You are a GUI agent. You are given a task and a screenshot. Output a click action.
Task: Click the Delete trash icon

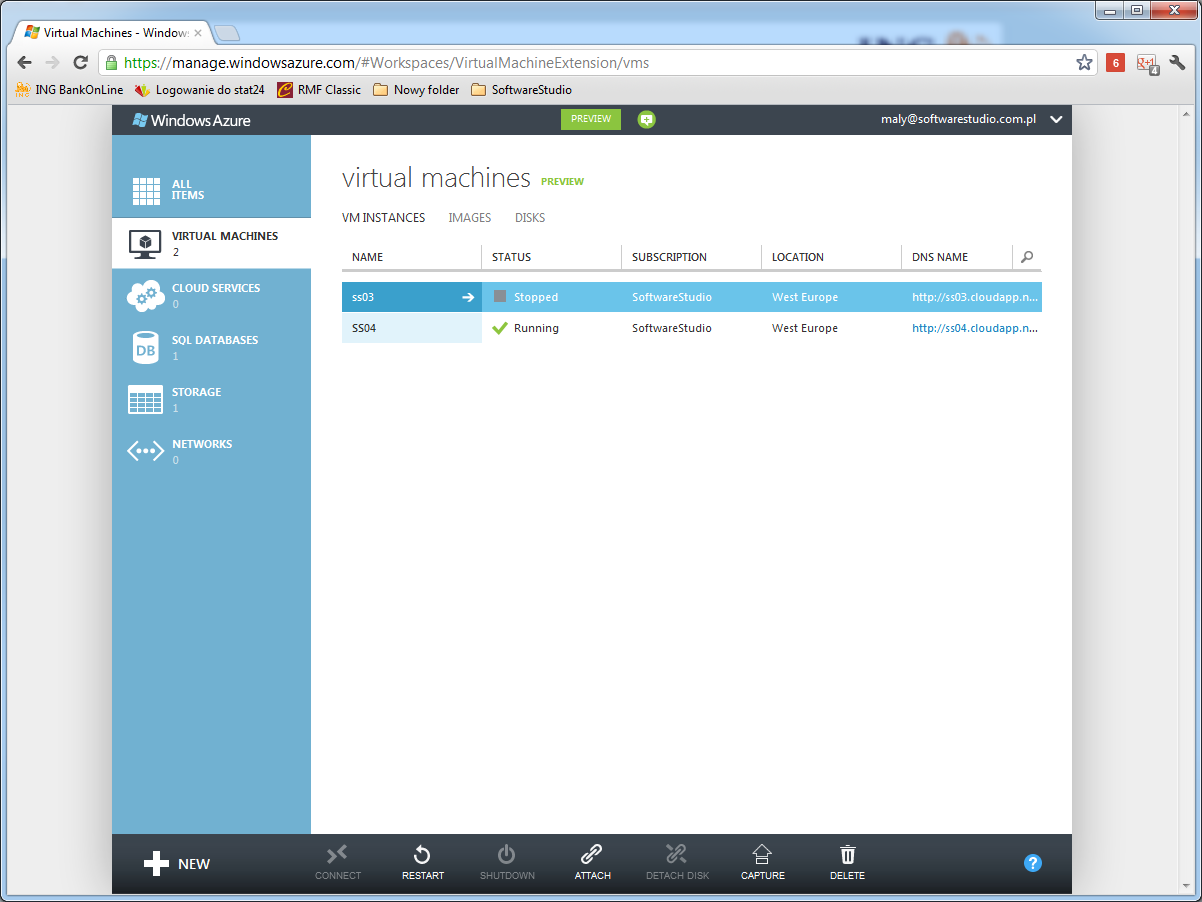coord(847,856)
